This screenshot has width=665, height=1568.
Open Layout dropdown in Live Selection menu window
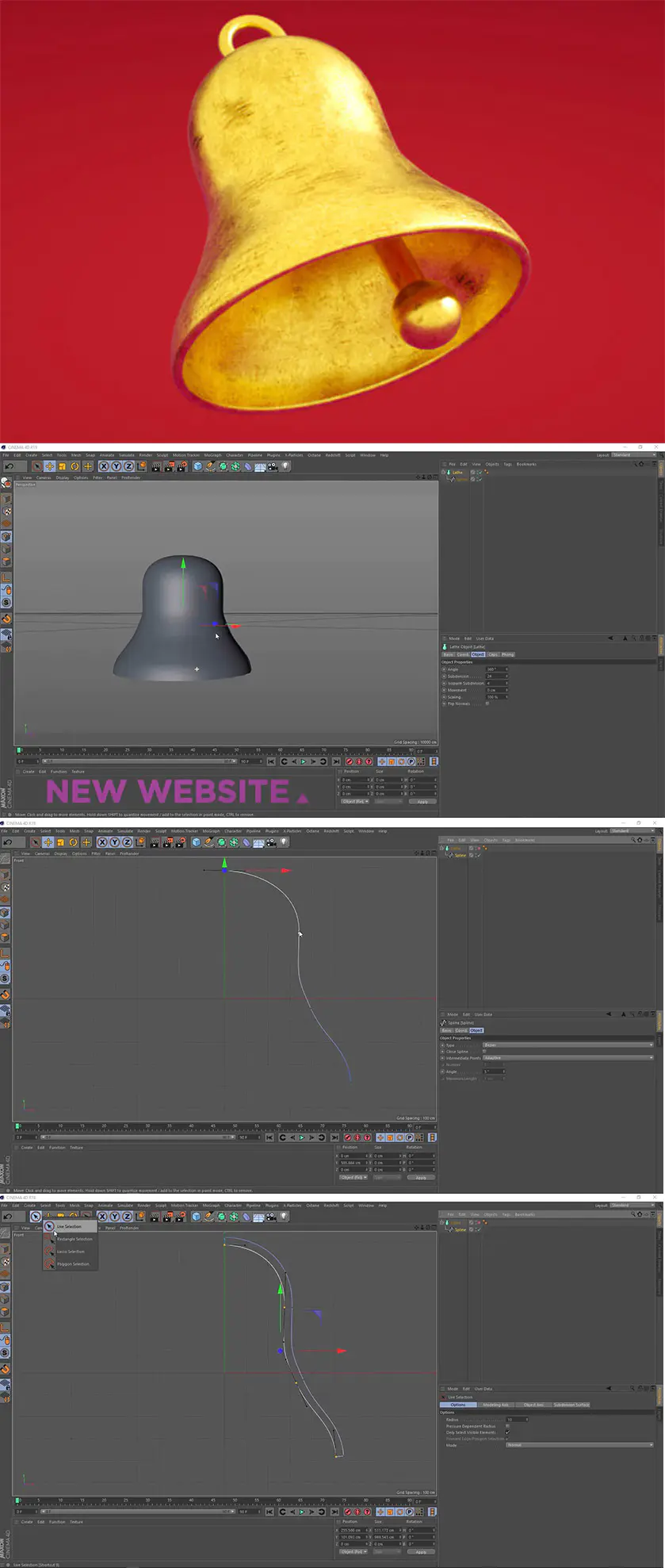point(633,1205)
